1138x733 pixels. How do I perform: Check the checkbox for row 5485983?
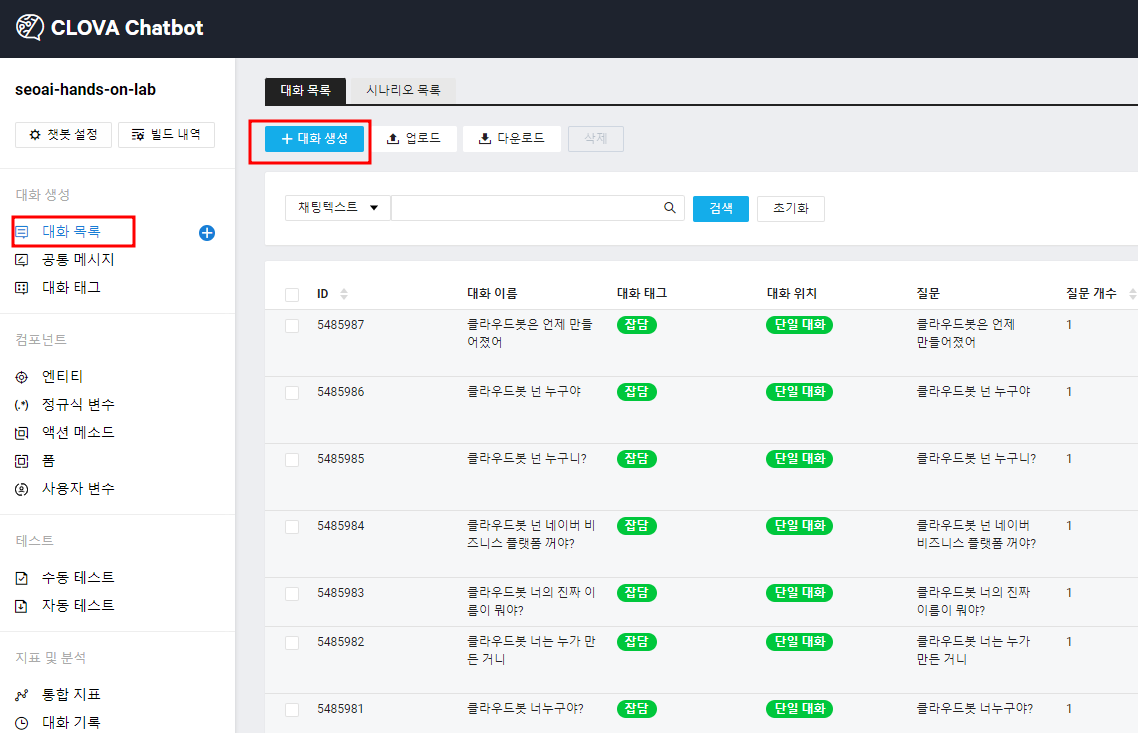point(291,592)
